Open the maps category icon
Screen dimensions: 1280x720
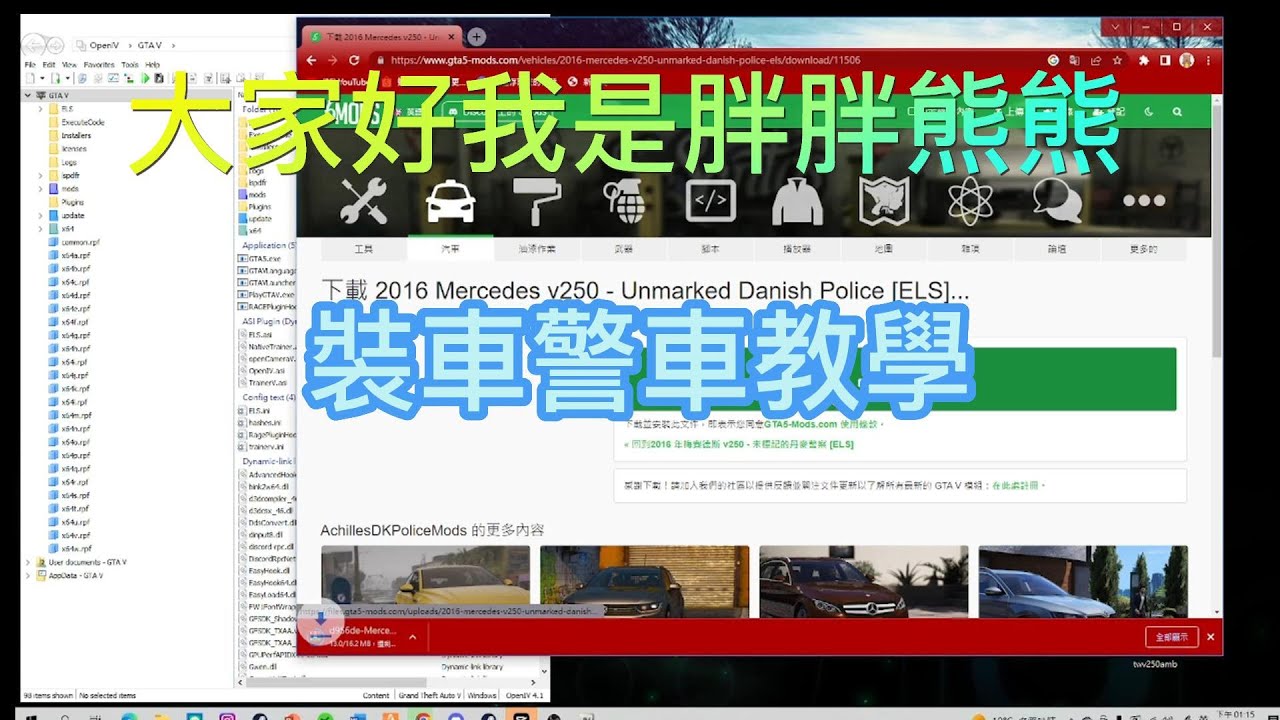[x=884, y=201]
